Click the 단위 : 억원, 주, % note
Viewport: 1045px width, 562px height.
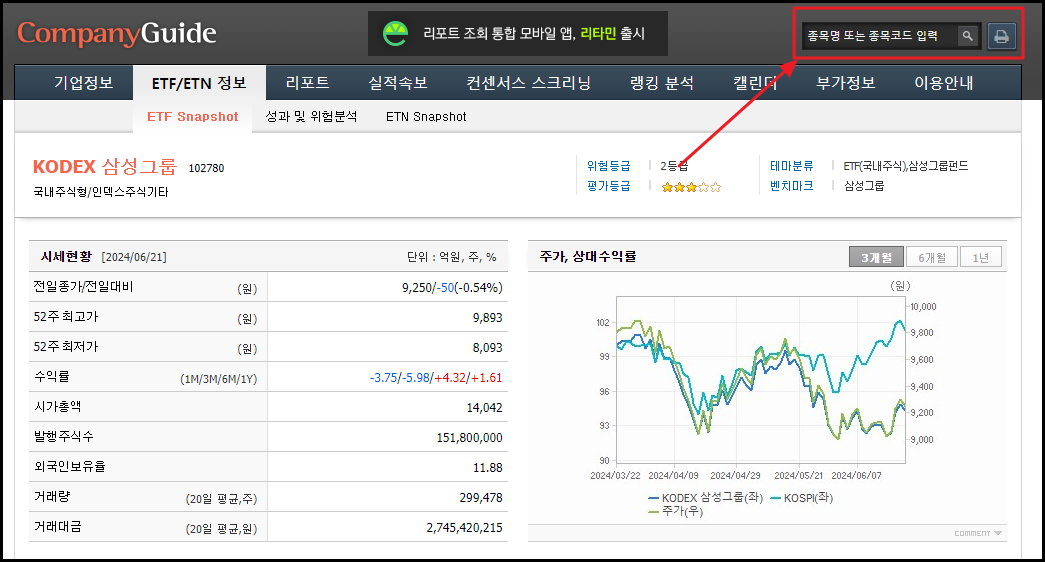pos(451,257)
